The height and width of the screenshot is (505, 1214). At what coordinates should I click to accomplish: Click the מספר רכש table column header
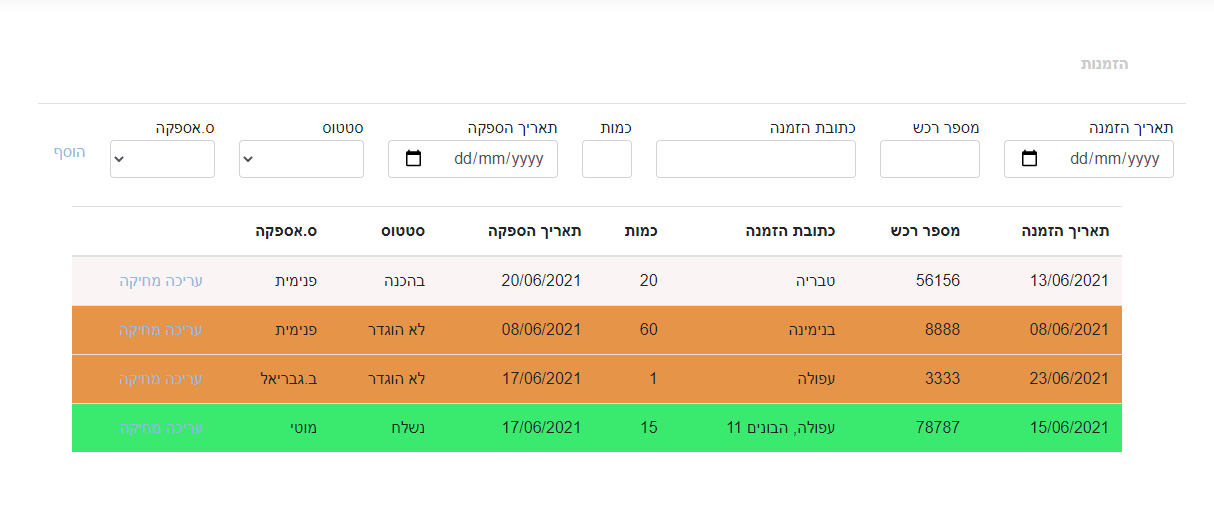[925, 231]
